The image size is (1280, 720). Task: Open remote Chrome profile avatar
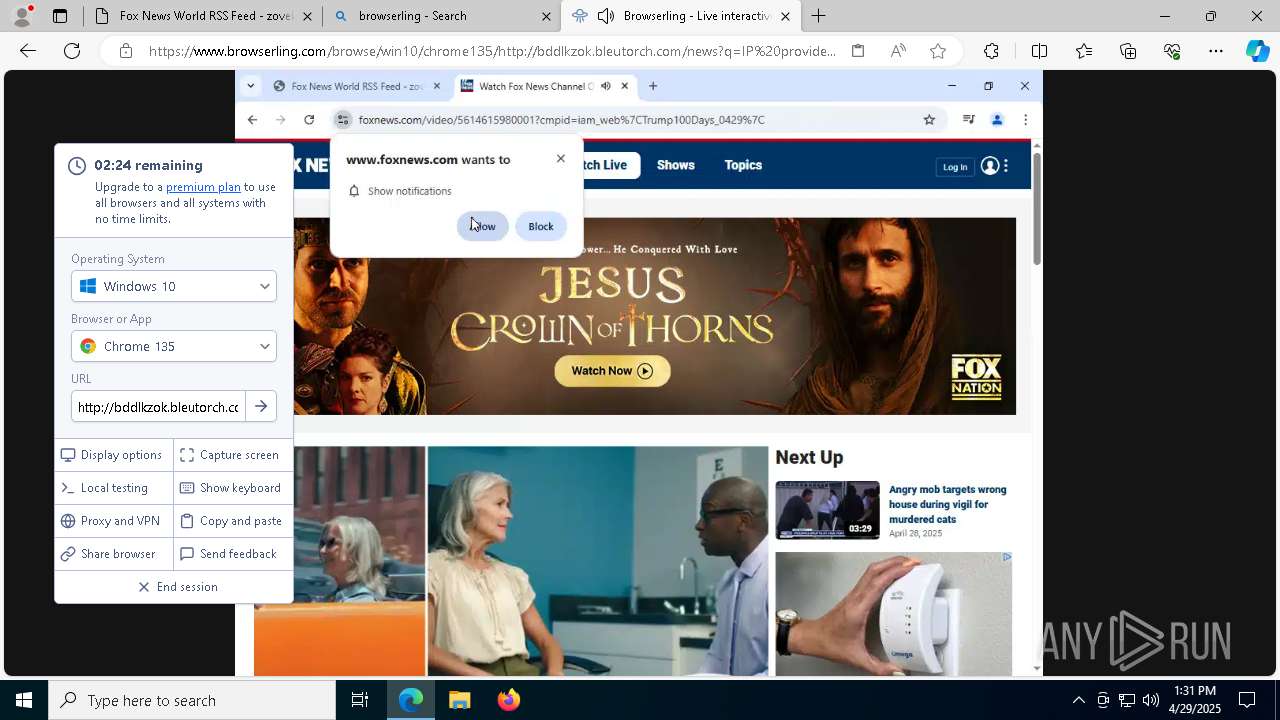tap(997, 120)
